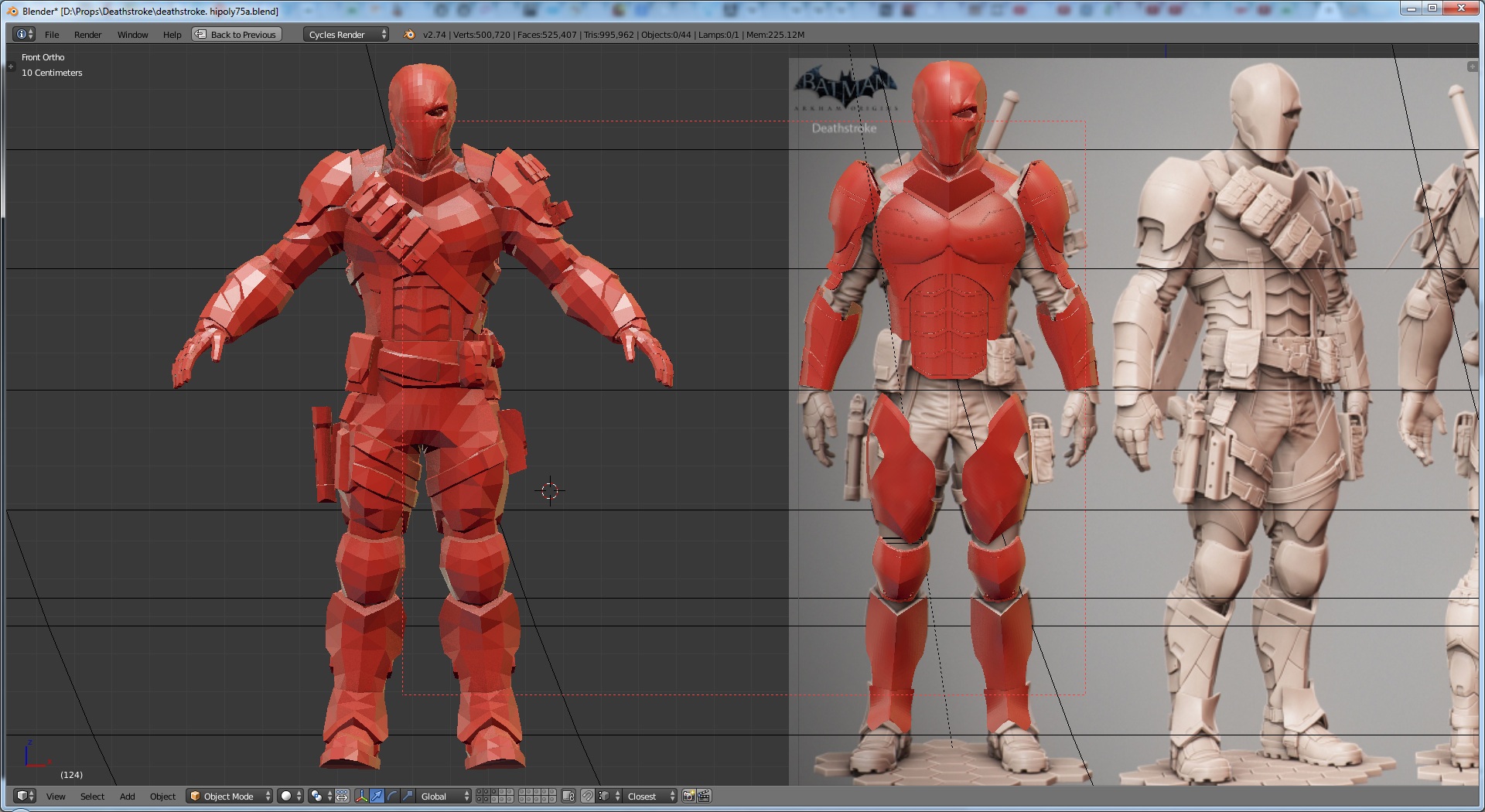Toggle snap during transform magnet
The image size is (1485, 812).
click(x=588, y=797)
